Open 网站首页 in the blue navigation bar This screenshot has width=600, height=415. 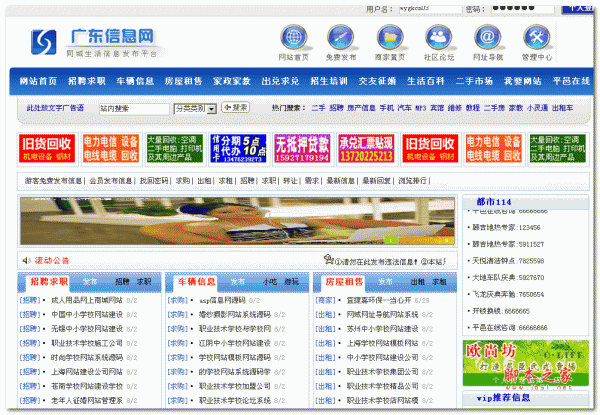point(38,81)
